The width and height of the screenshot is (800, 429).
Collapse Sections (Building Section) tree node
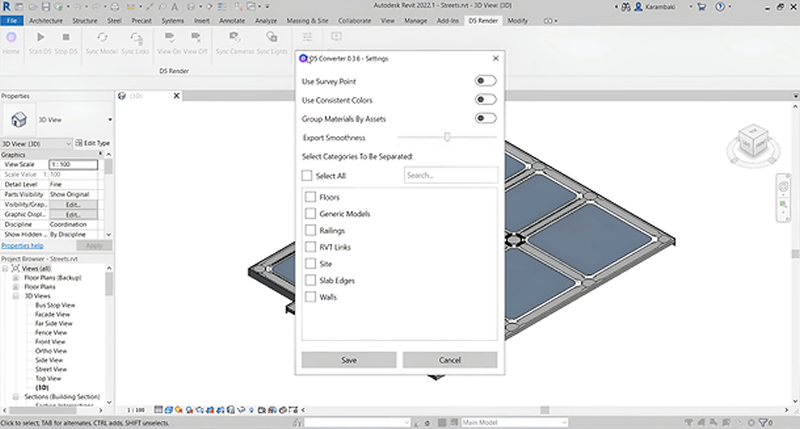point(16,396)
